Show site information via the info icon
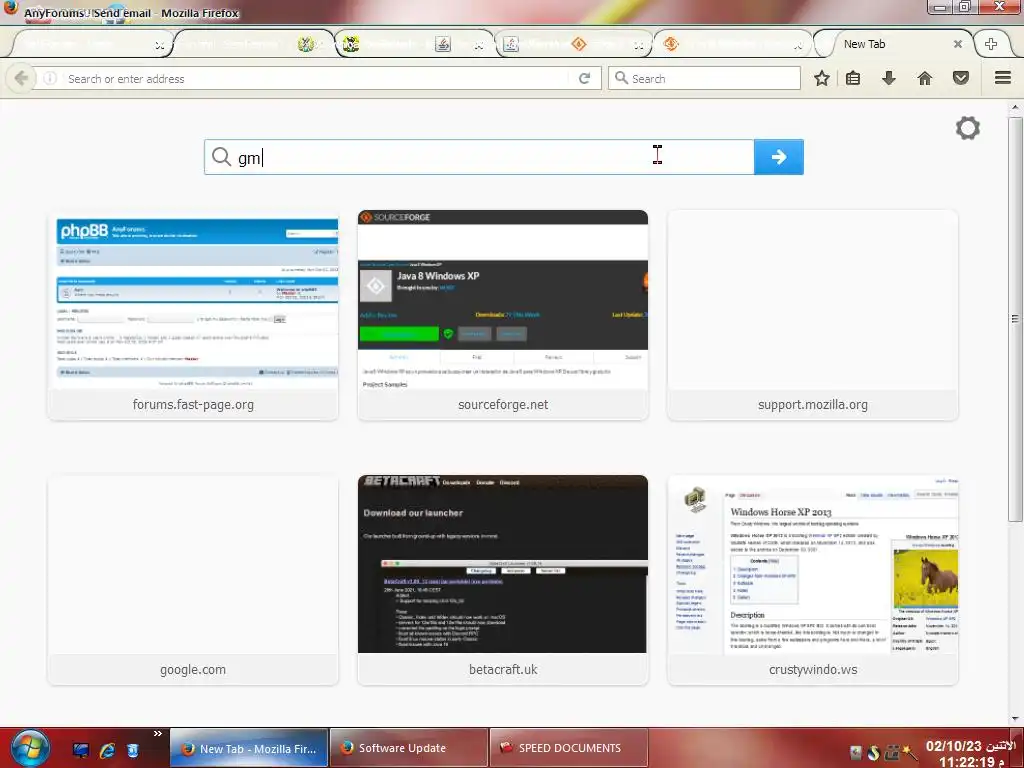The image size is (1024, 768). point(50,78)
